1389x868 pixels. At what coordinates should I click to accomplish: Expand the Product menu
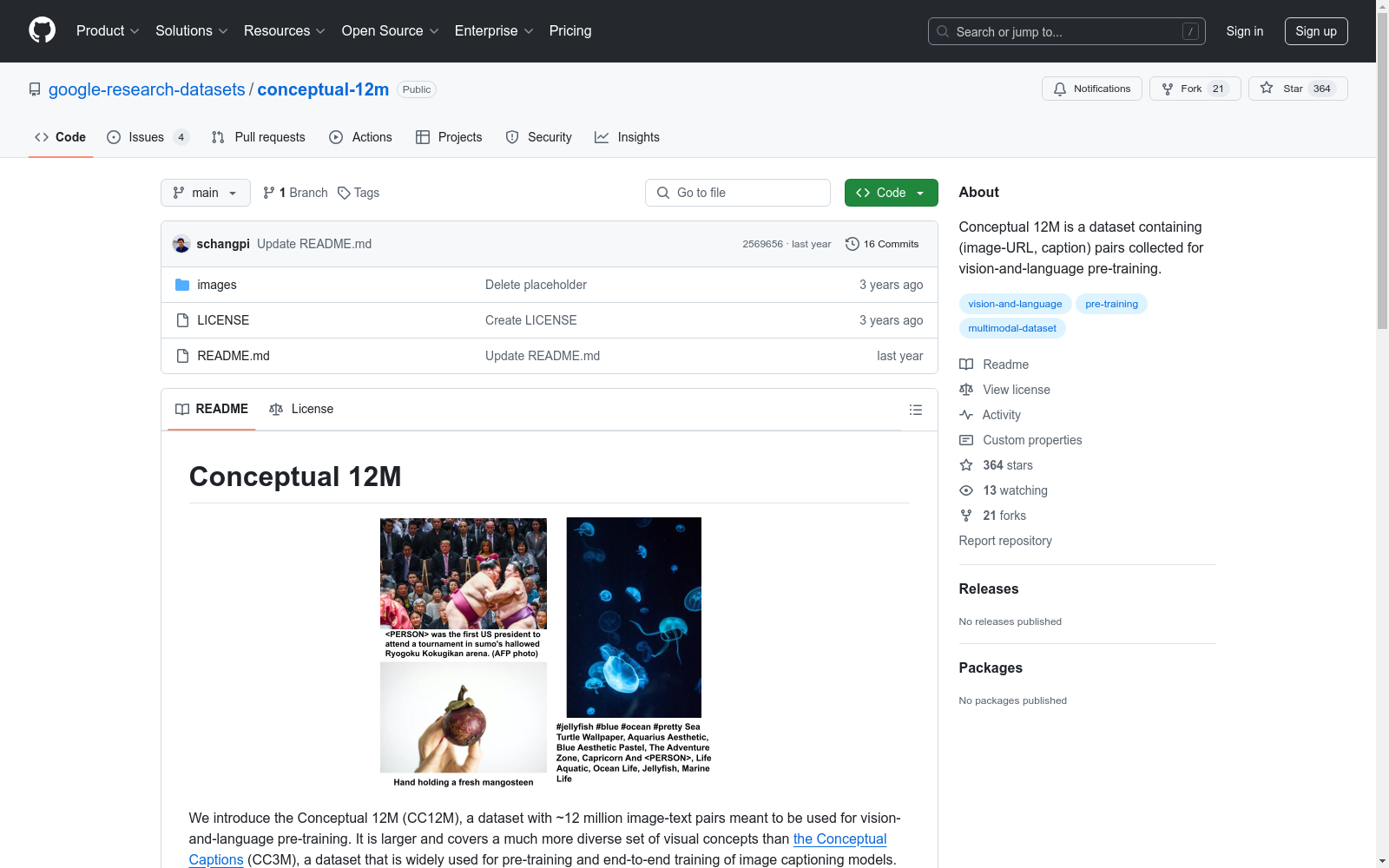(108, 31)
